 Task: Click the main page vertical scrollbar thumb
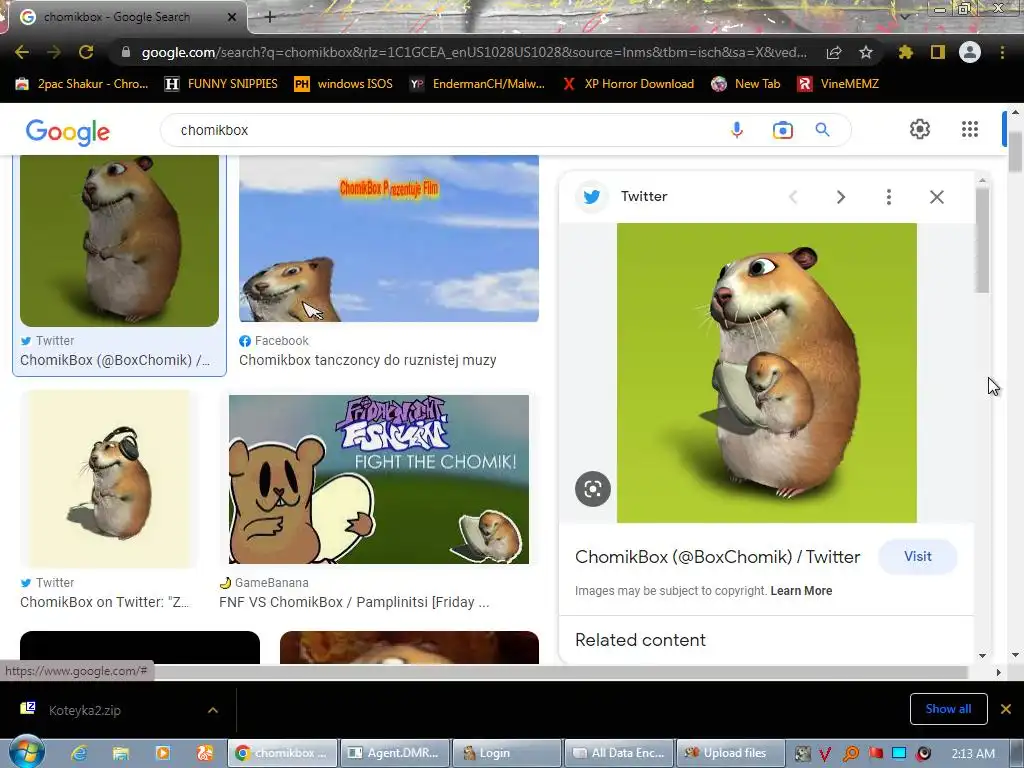pos(1015,152)
